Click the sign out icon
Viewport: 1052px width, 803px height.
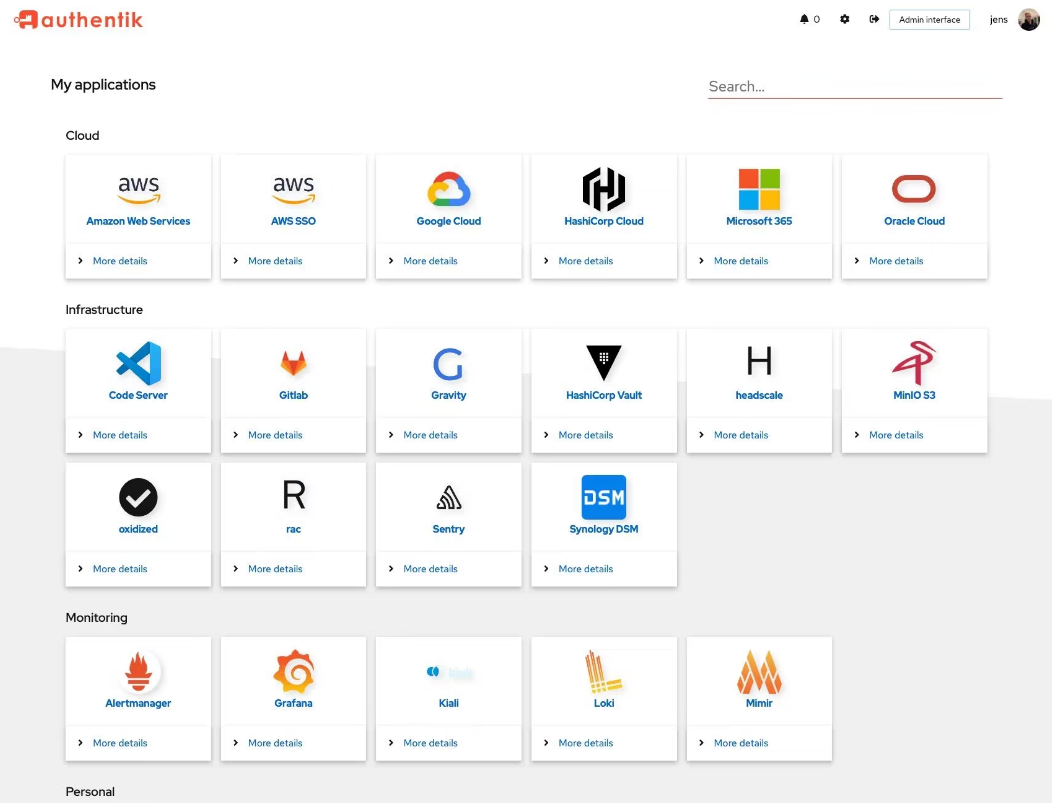click(x=874, y=19)
